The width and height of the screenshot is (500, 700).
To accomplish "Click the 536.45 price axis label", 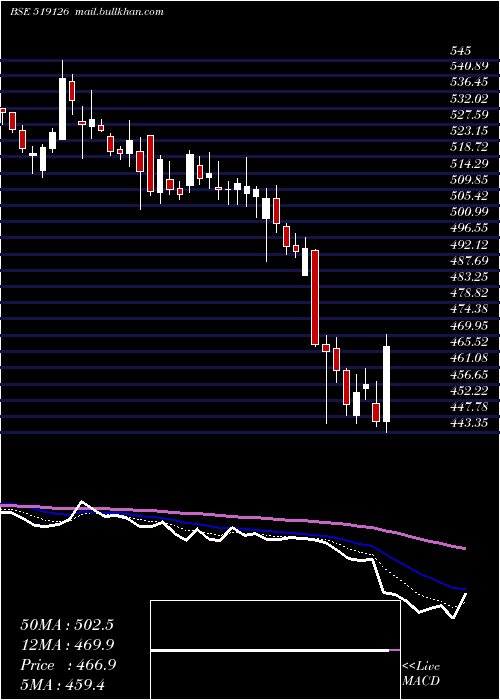I will point(469,83).
